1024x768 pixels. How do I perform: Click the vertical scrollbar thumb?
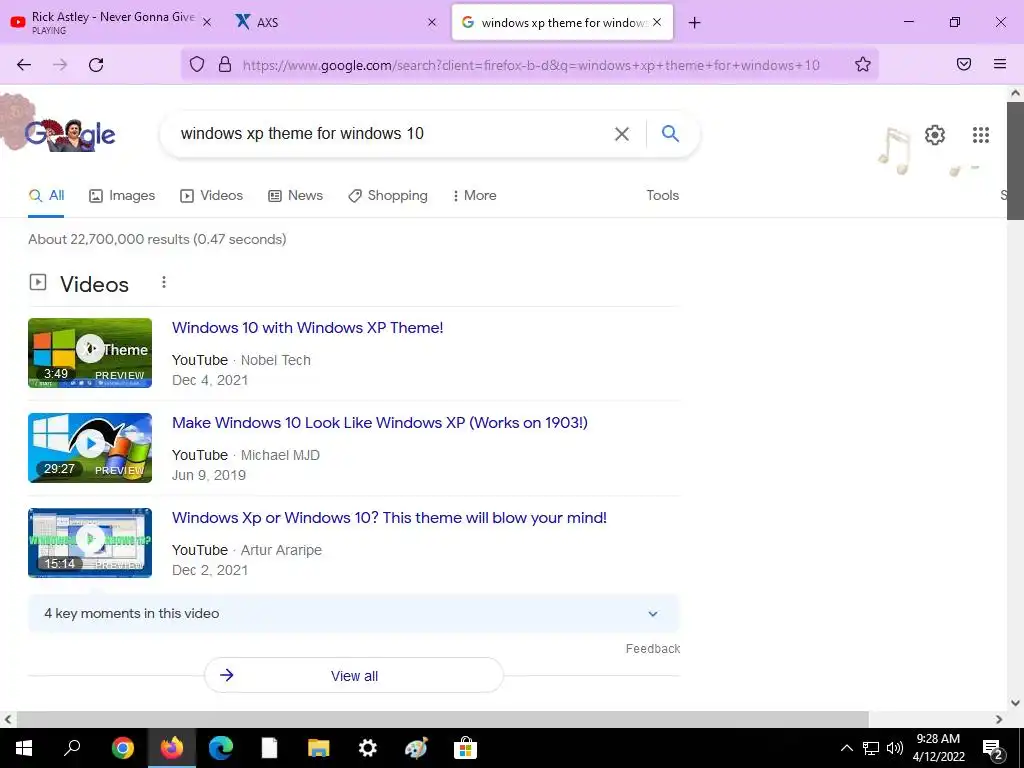tap(1015, 160)
